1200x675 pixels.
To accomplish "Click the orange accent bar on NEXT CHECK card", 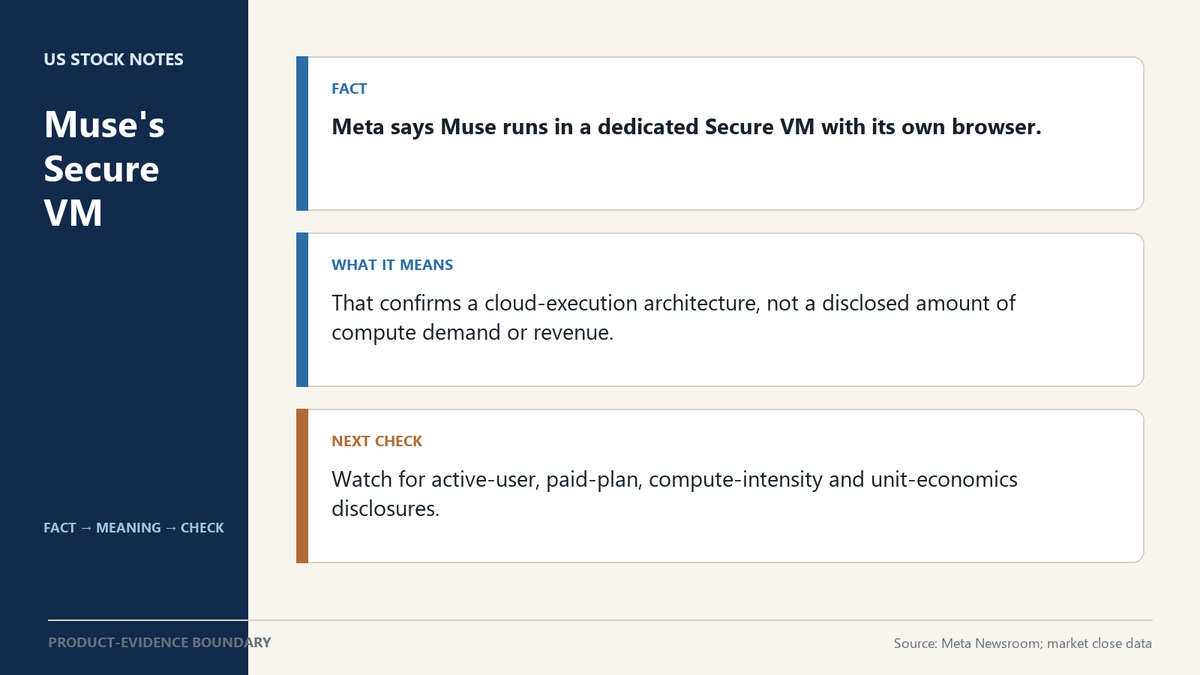I will (302, 486).
